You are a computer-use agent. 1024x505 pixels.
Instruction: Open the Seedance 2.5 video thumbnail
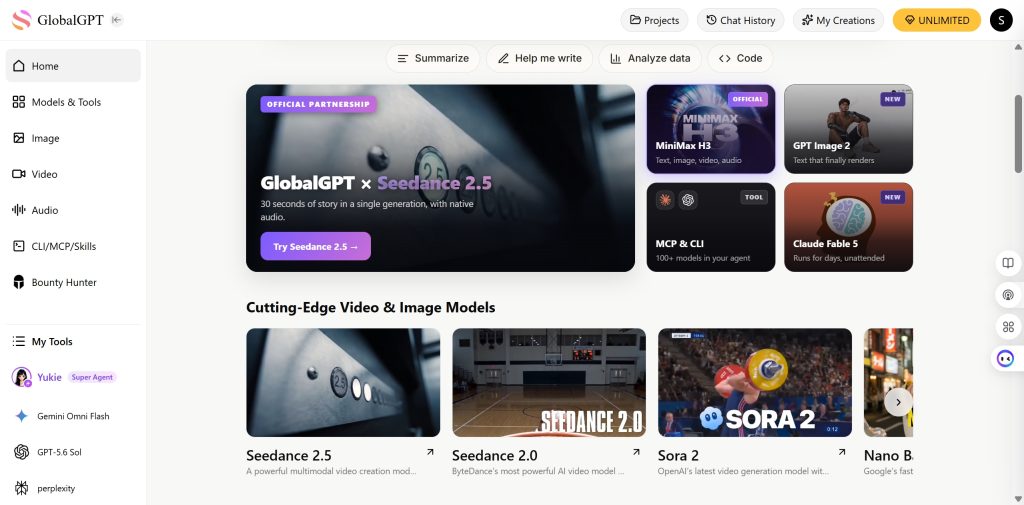[343, 382]
